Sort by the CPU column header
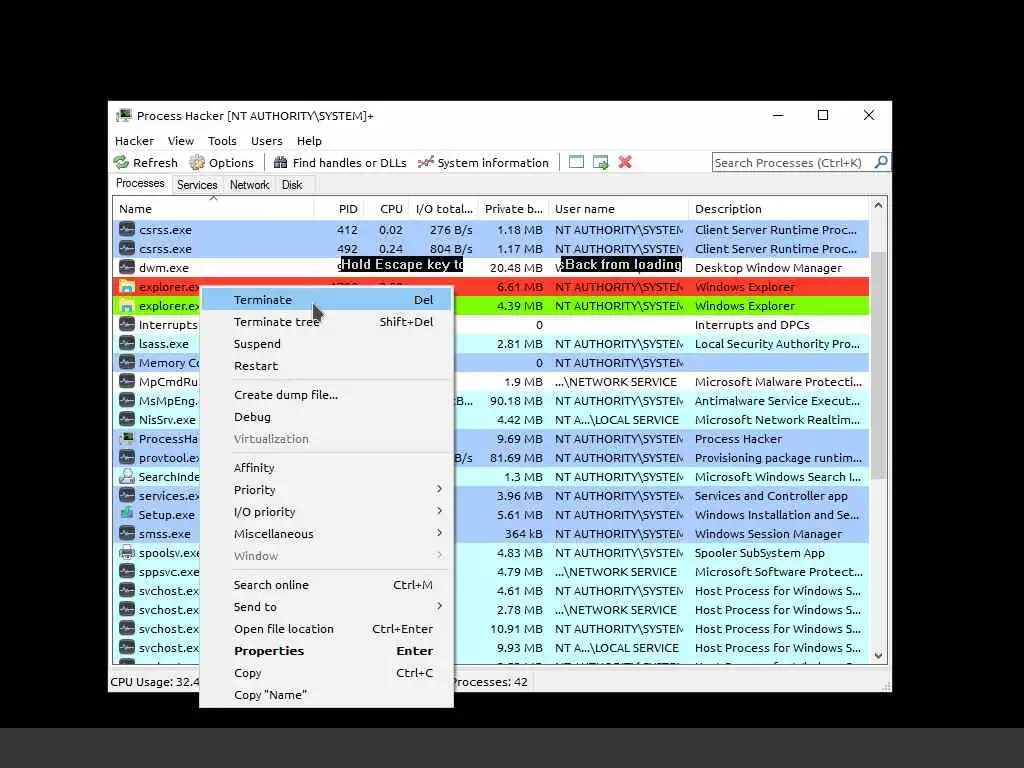This screenshot has width=1024, height=768. pyautogui.click(x=389, y=209)
